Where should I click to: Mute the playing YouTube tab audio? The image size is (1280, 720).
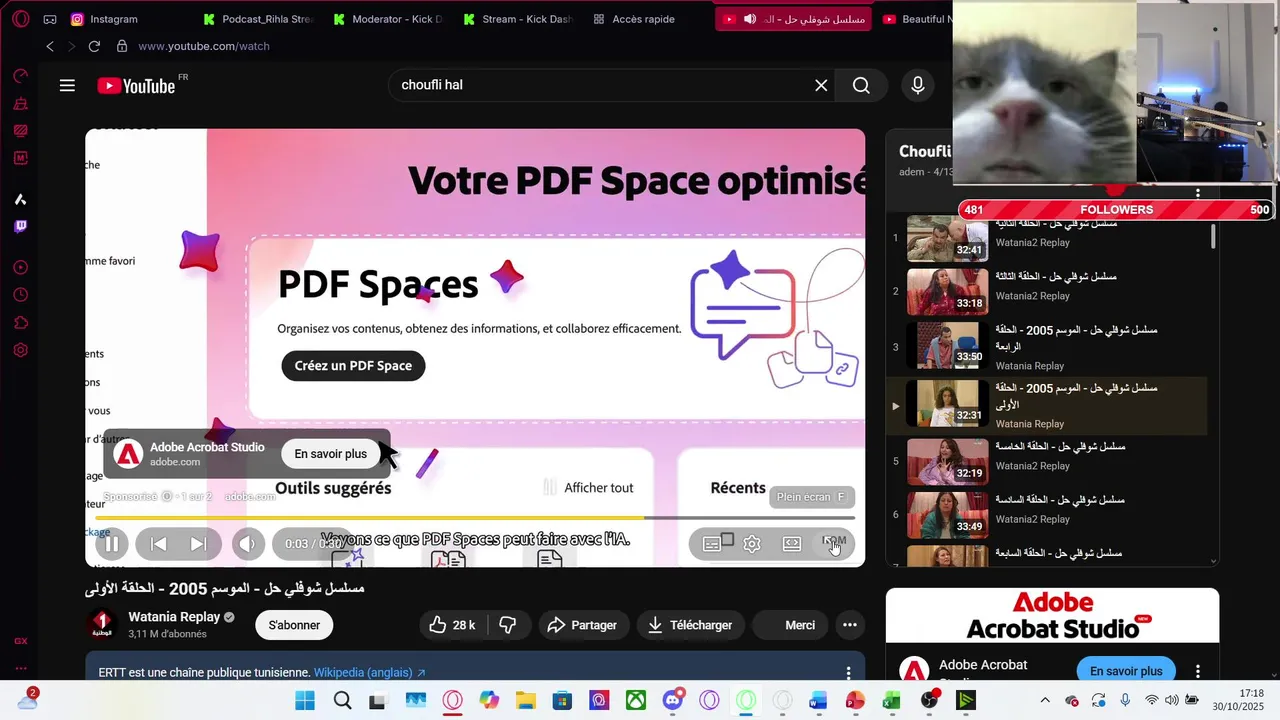[750, 19]
